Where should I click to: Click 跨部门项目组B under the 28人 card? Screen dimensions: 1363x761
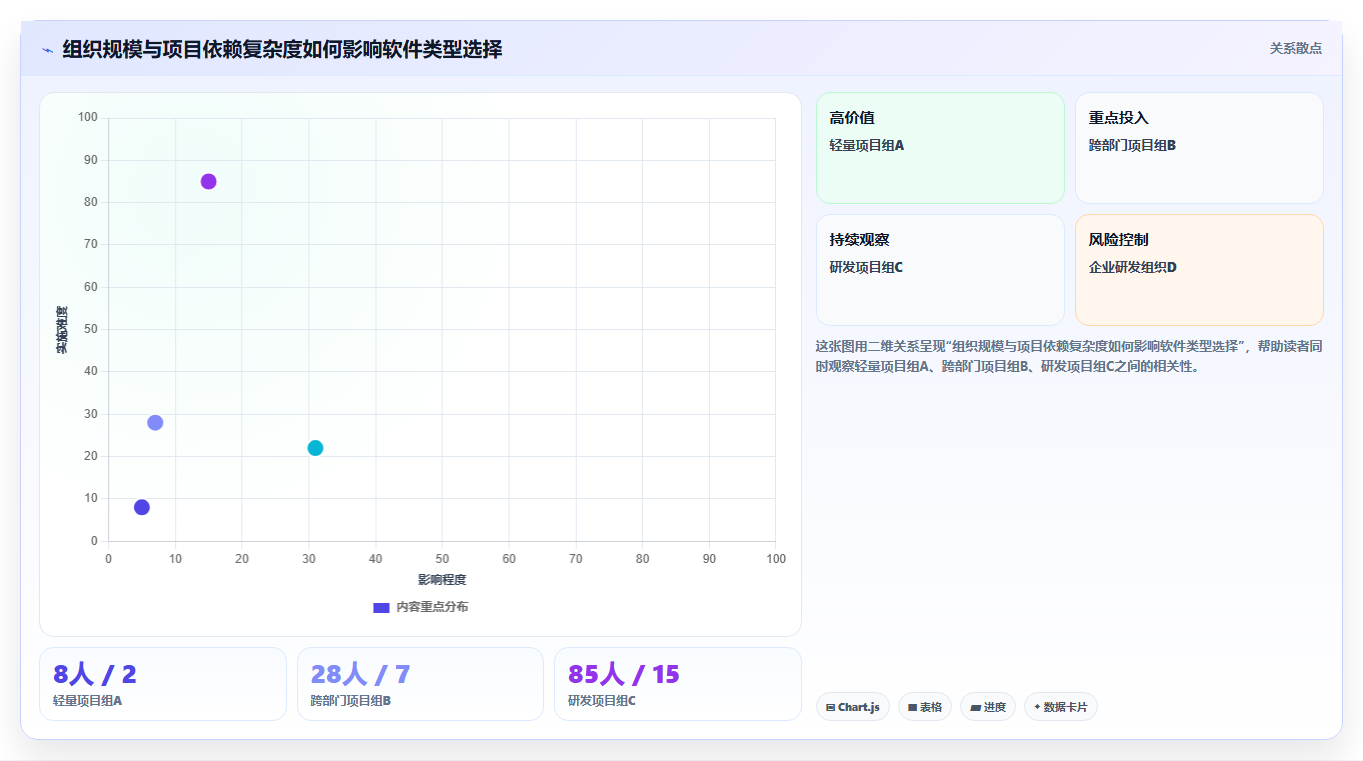pyautogui.click(x=351, y=701)
